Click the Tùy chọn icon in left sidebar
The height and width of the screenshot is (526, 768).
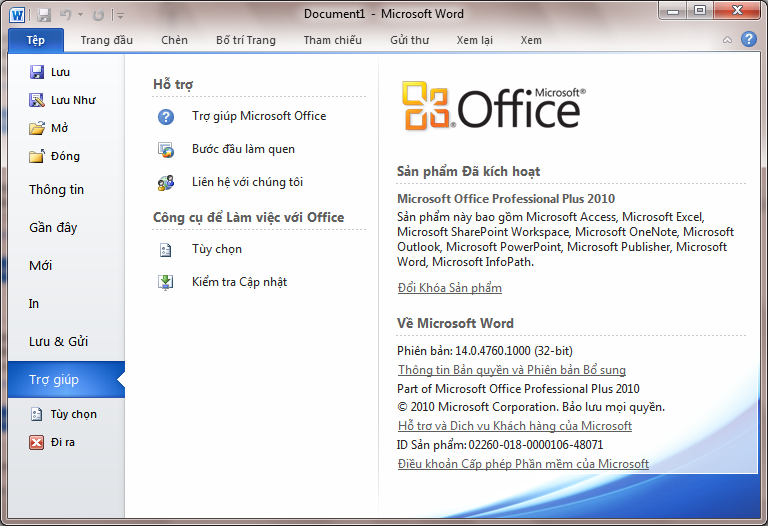pos(36,414)
